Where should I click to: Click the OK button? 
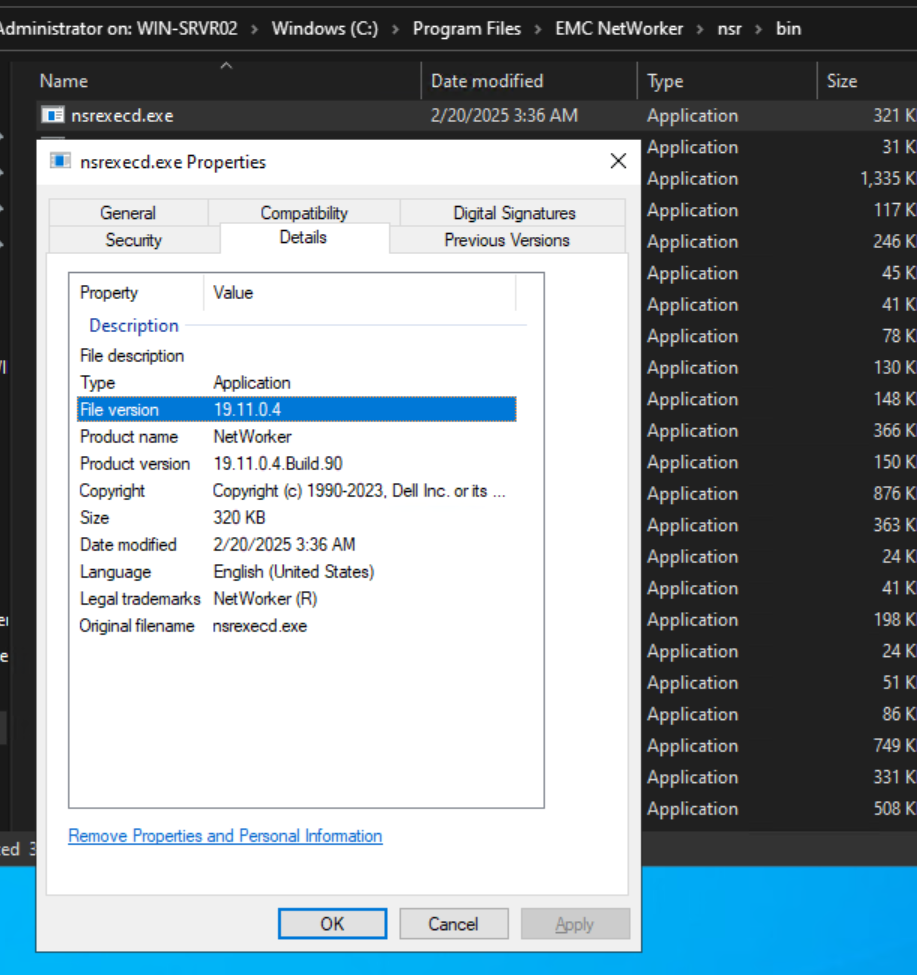(331, 923)
